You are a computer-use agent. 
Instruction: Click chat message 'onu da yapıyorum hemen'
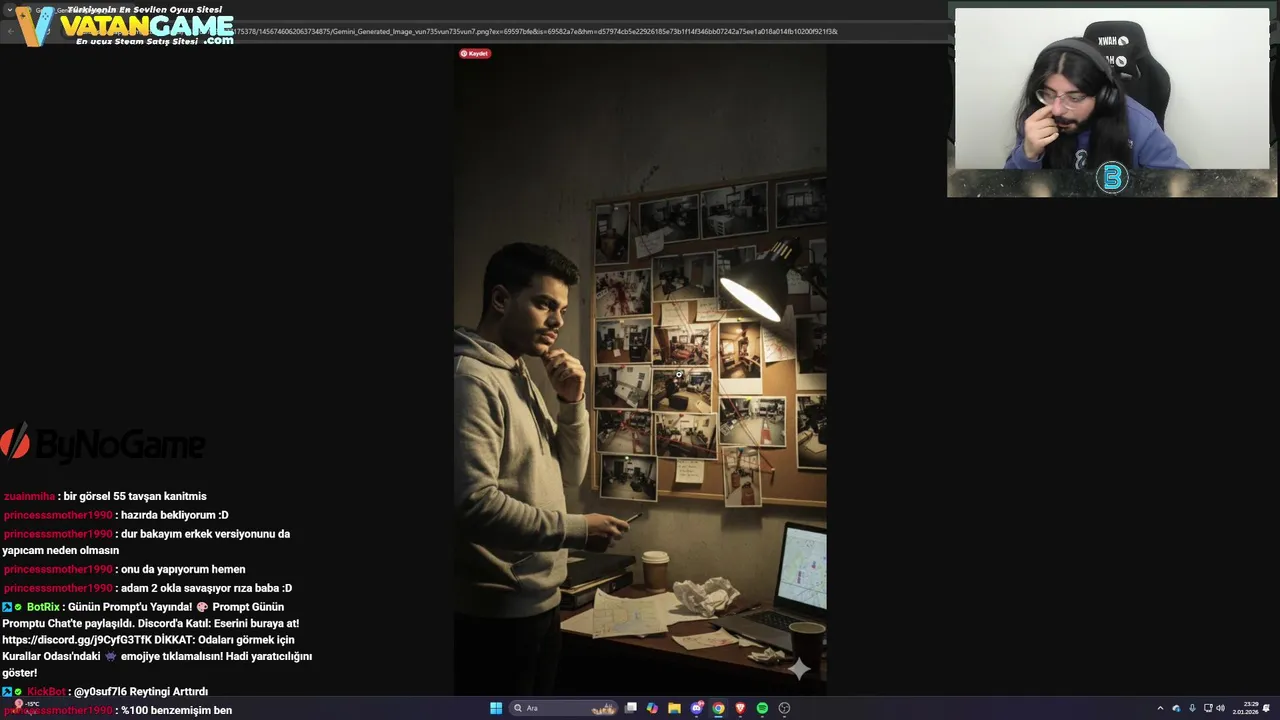183,569
